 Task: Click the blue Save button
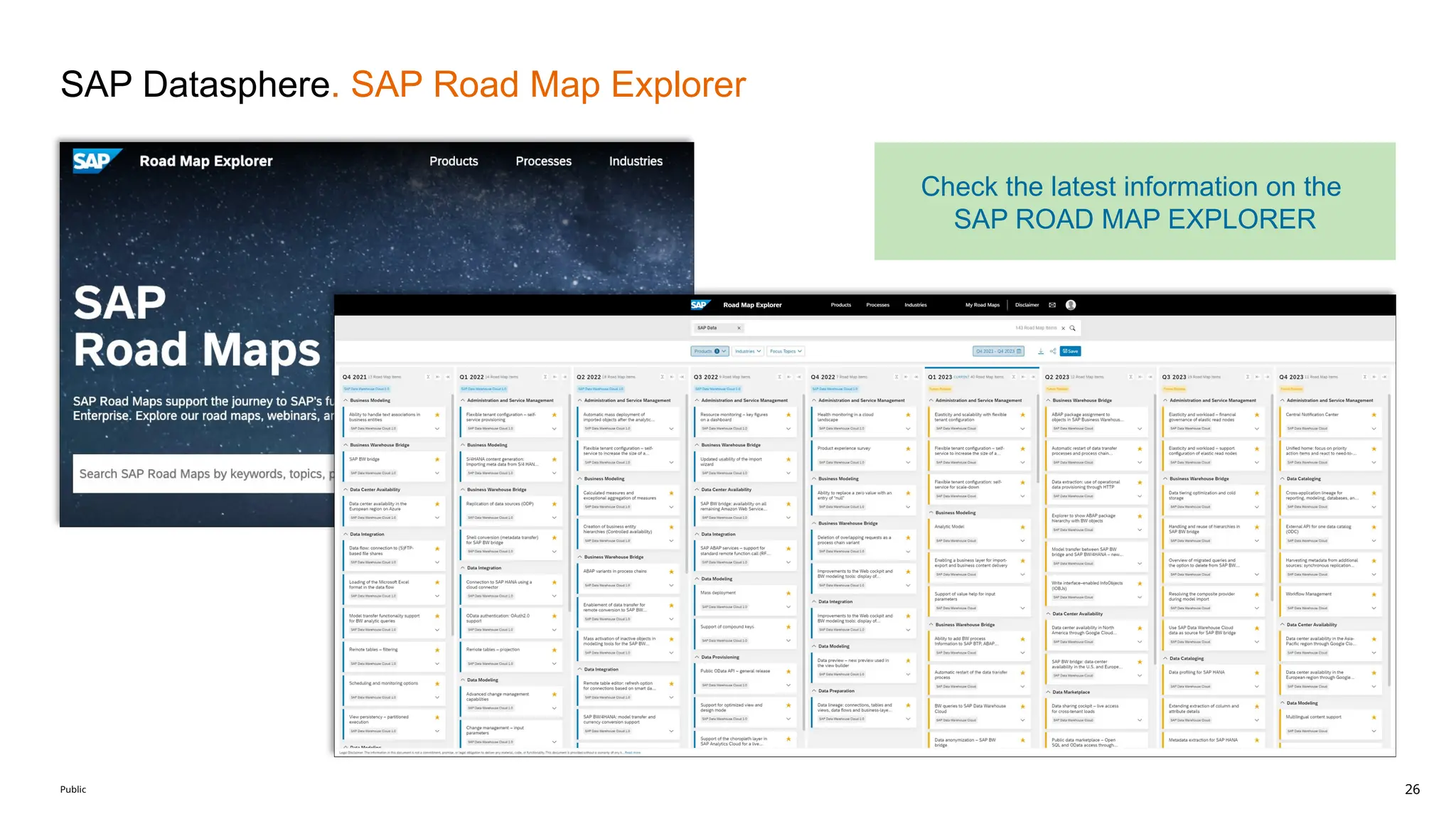[1071, 351]
